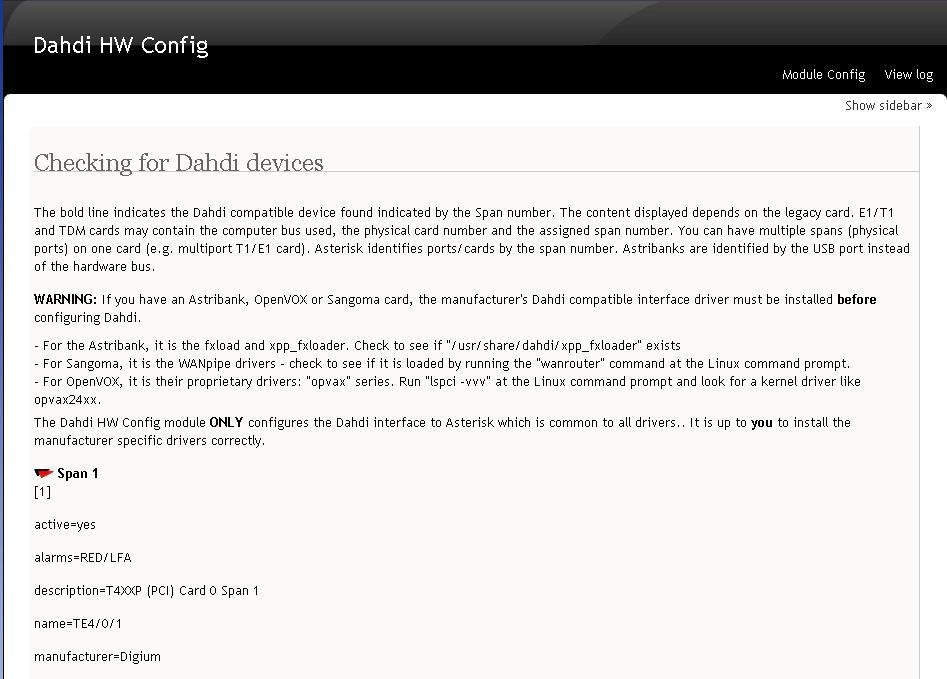
Task: Open the Module Config menu item
Action: pos(823,74)
